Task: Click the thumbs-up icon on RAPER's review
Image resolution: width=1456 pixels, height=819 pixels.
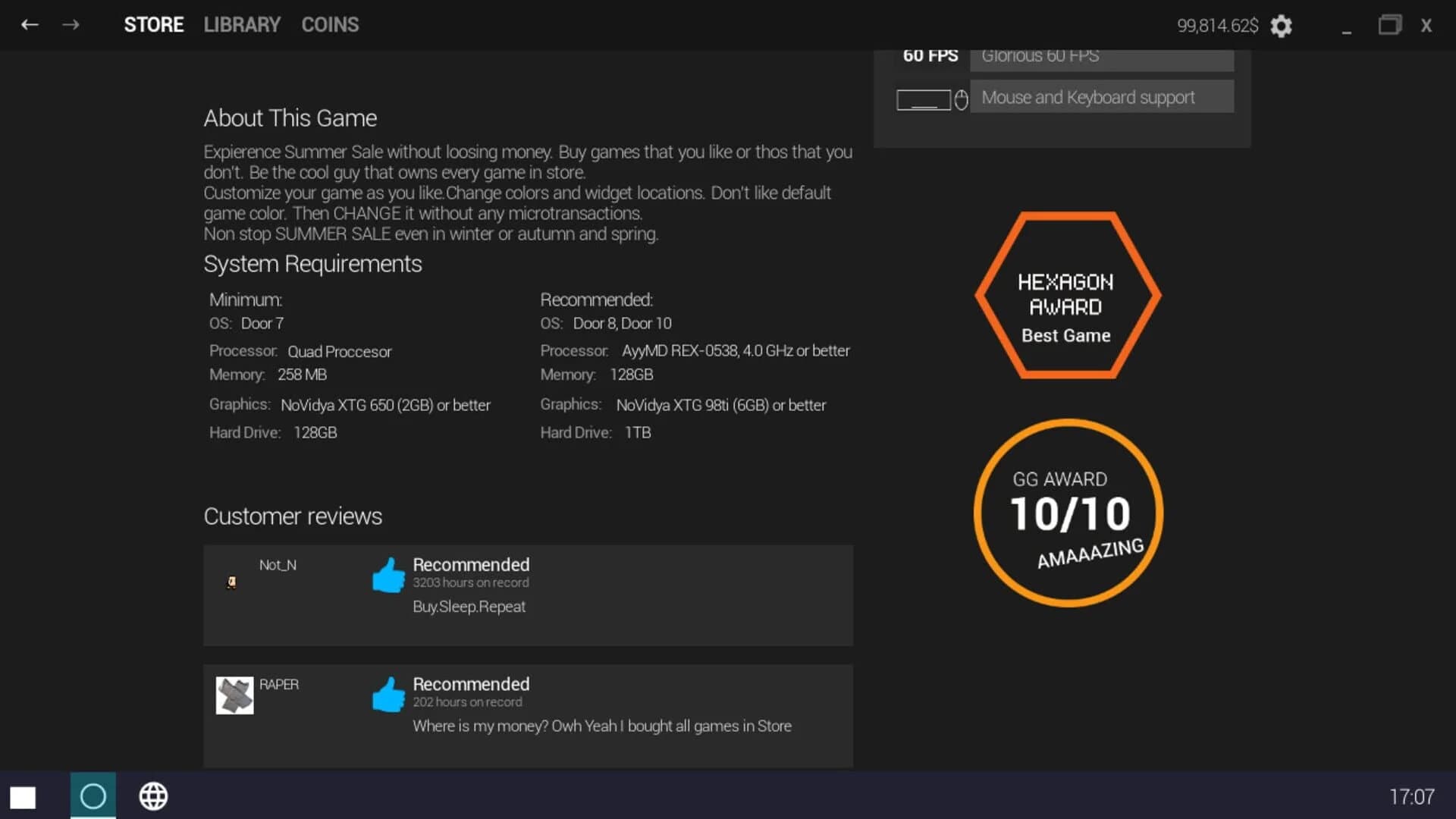Action: click(388, 693)
